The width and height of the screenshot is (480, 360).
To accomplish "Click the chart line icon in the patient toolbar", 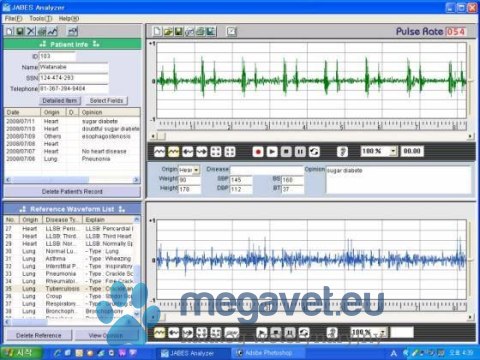I will click(x=53, y=31).
